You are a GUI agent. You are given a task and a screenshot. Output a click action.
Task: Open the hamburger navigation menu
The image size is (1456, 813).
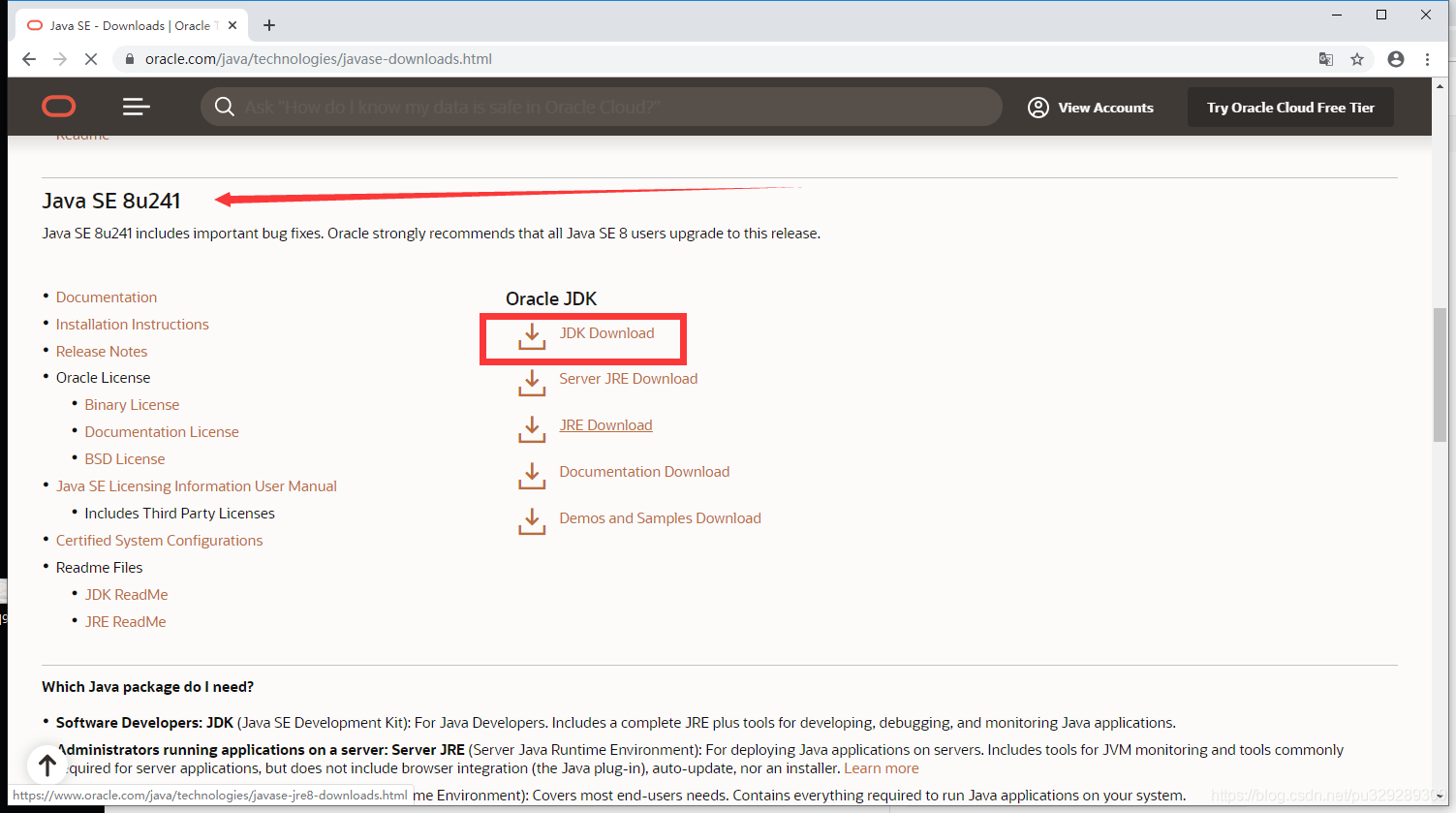(137, 107)
